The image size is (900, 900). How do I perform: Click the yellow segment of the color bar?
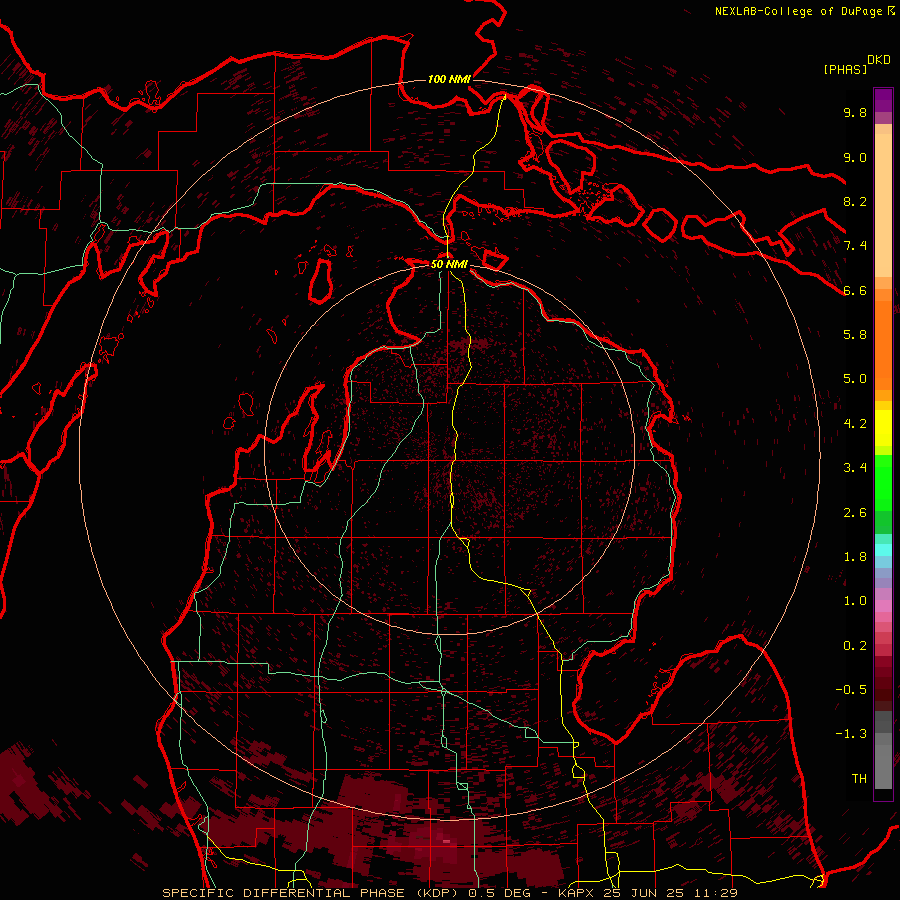click(883, 428)
